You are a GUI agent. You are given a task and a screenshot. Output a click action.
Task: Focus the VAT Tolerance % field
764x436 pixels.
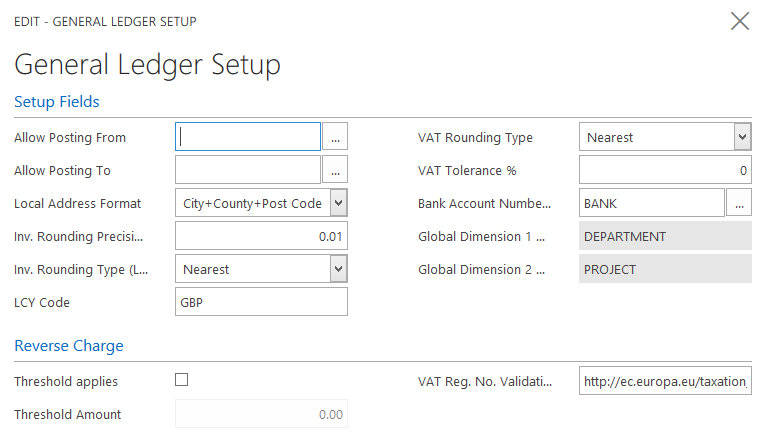tap(665, 170)
